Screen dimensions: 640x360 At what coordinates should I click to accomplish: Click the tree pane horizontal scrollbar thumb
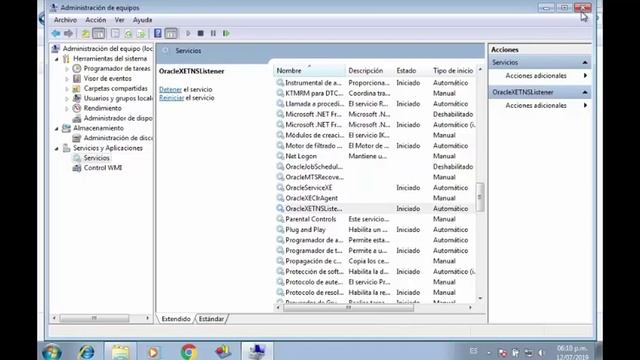coord(94,318)
